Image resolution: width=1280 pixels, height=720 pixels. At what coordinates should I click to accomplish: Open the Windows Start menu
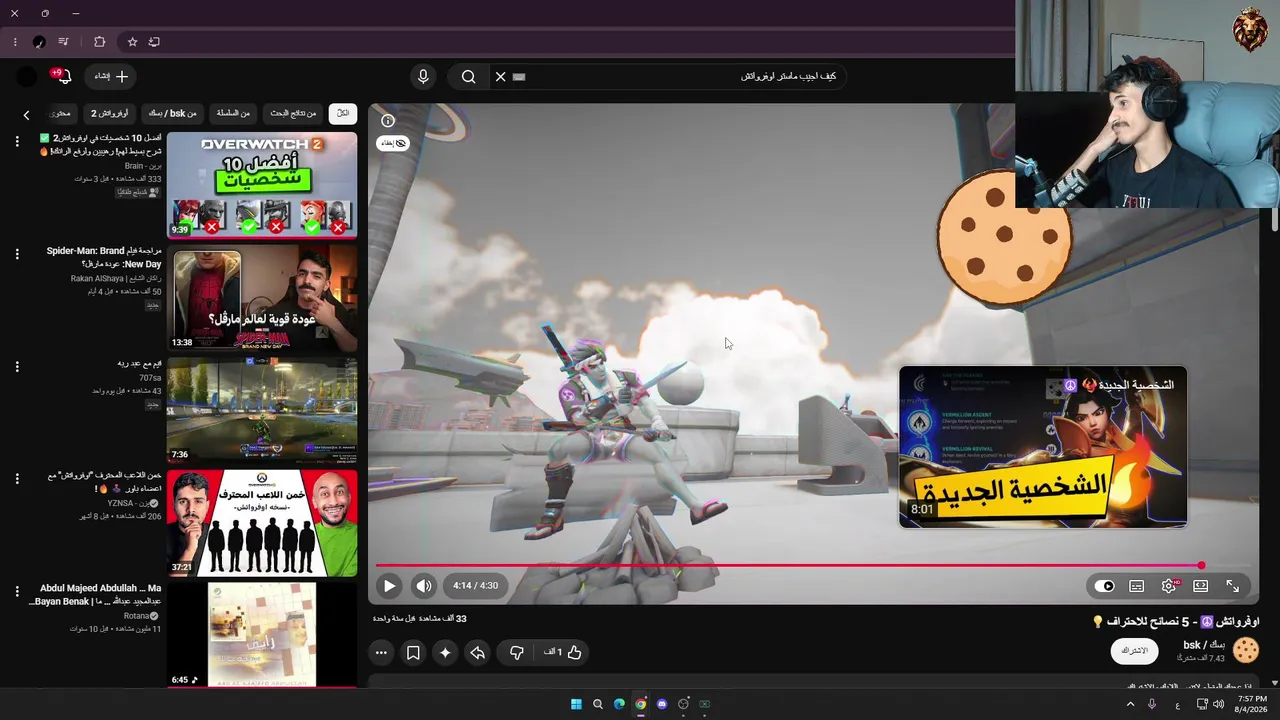click(576, 704)
